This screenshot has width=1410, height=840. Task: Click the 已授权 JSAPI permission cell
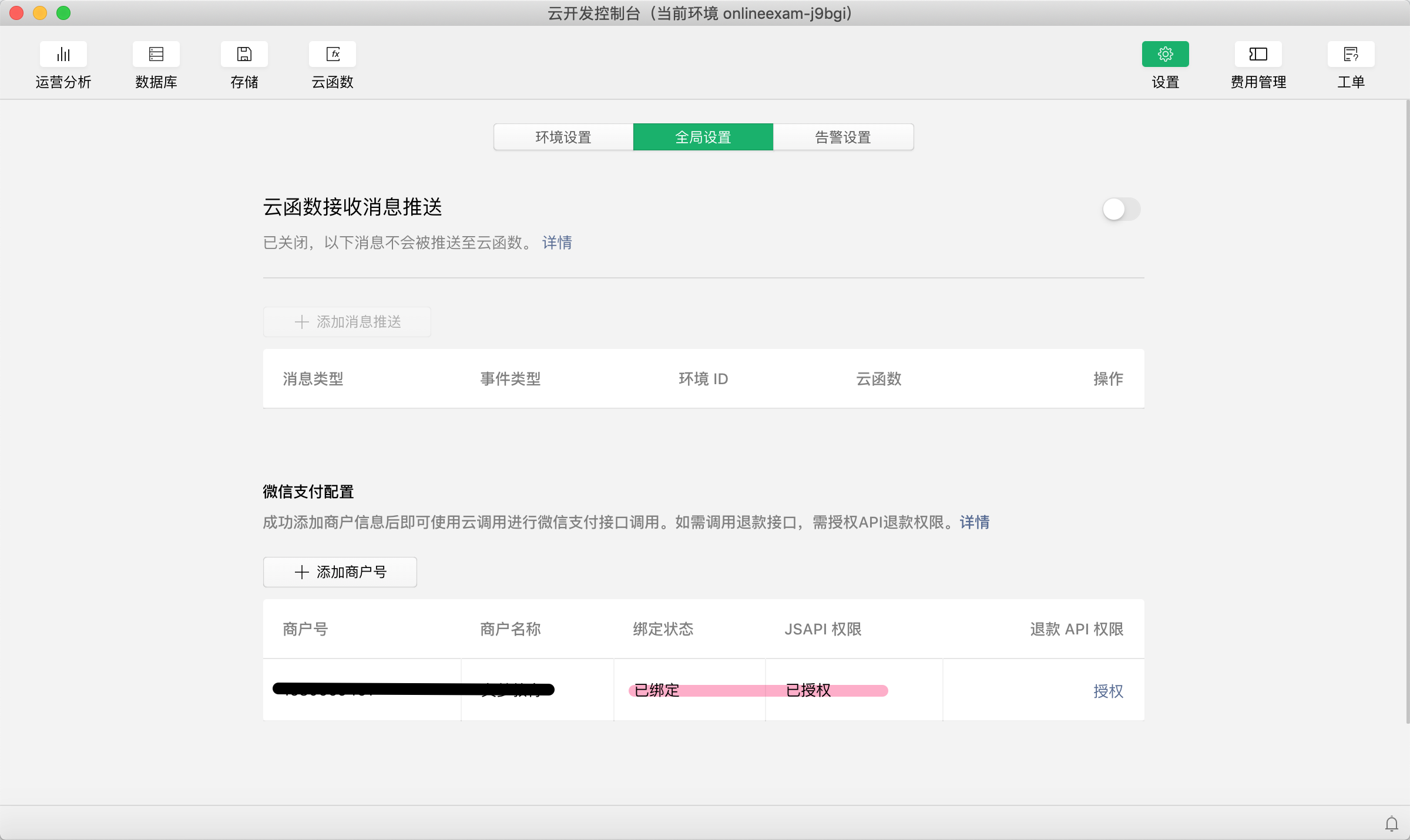tap(808, 690)
